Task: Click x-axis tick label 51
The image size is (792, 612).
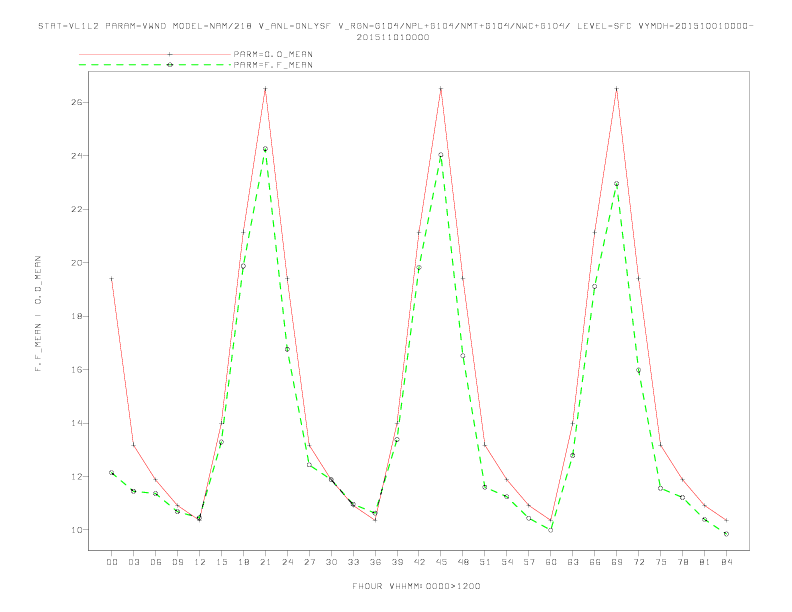Action: 485,562
